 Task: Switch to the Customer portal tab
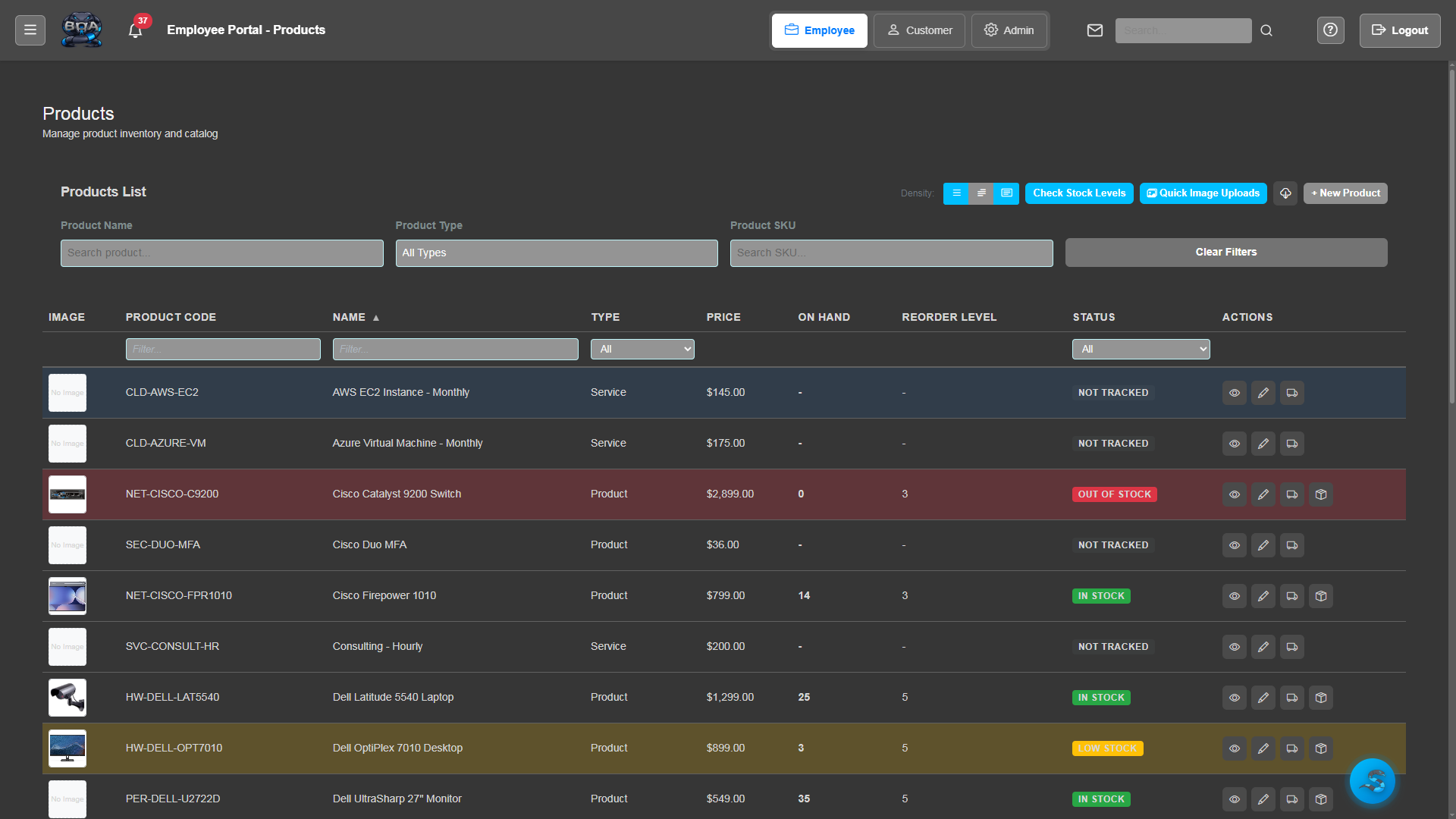918,30
